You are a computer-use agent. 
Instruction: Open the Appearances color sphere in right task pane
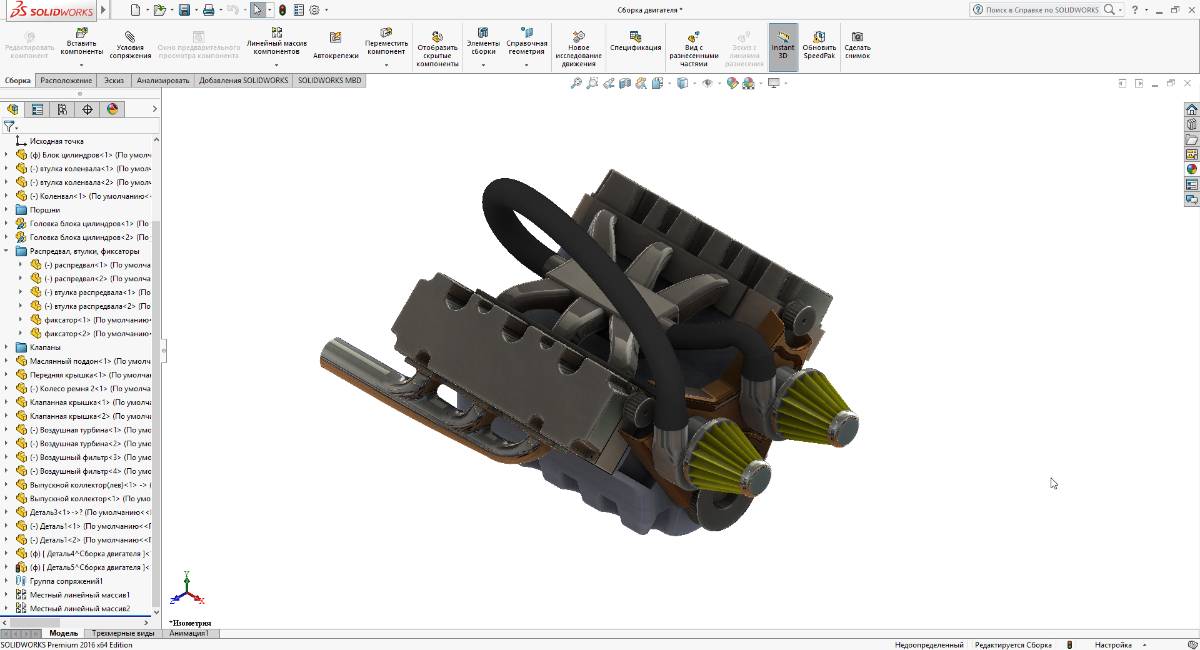pos(1191,169)
